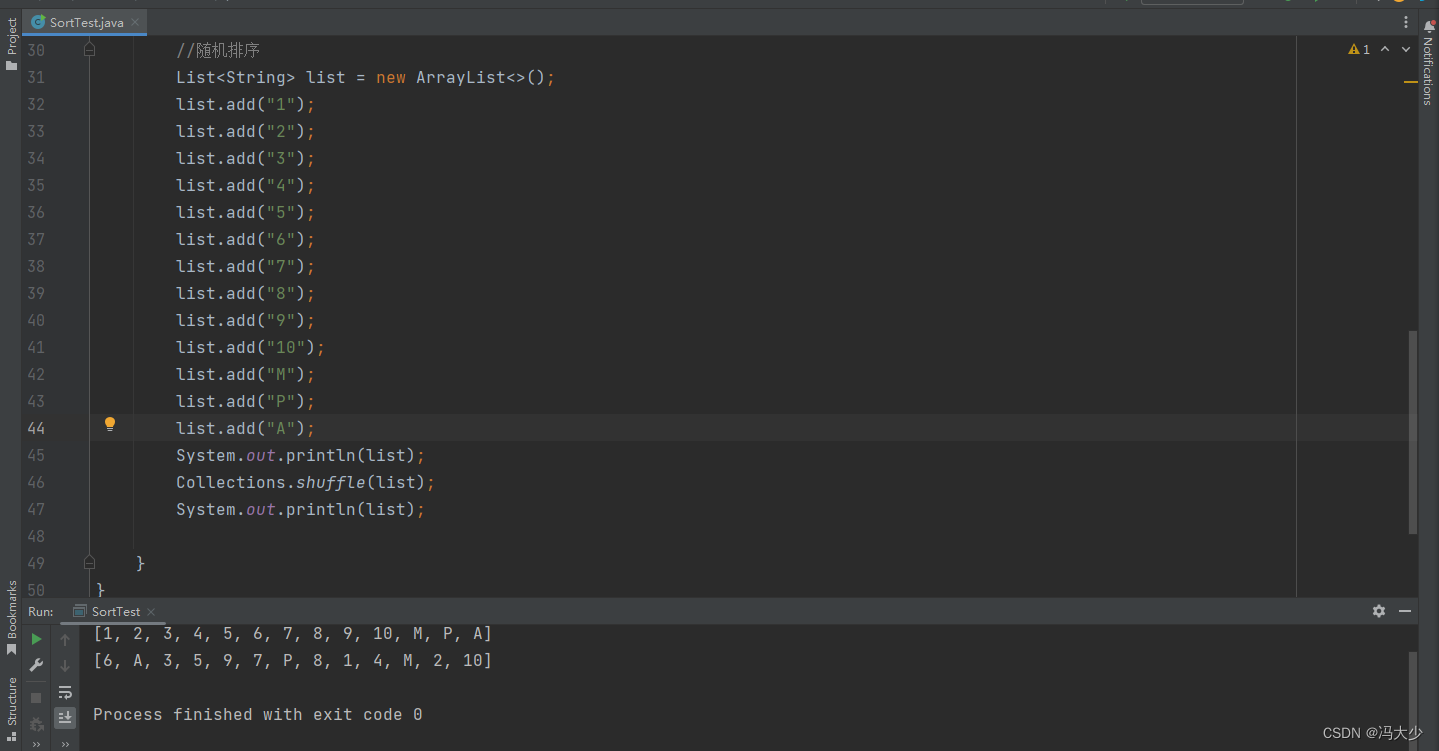The width and height of the screenshot is (1439, 751).
Task: Click System.out.println(list) on line 45
Action: pos(300,455)
